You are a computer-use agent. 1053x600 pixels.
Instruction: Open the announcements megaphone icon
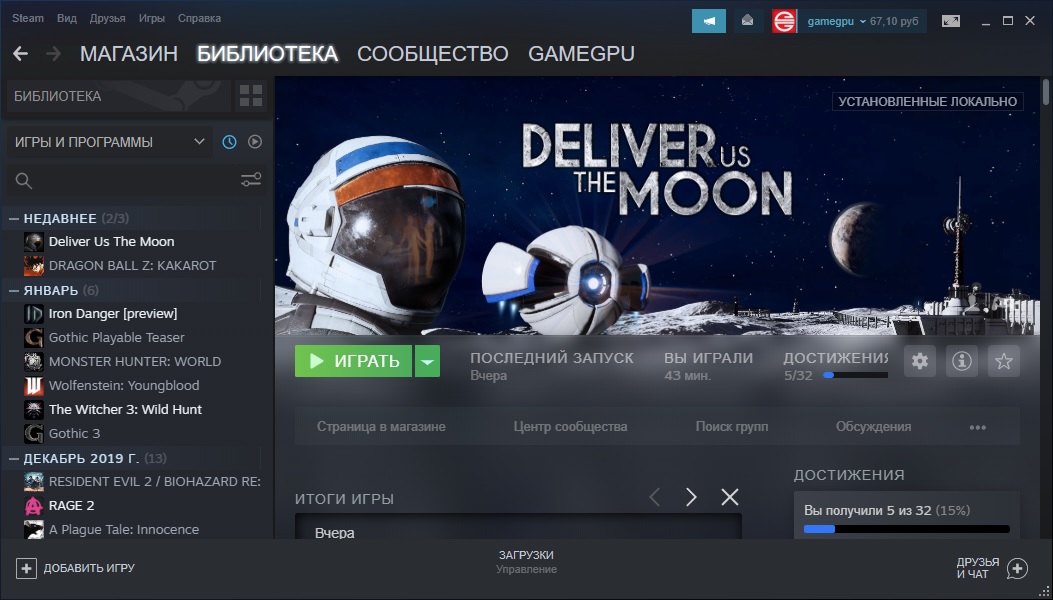click(x=708, y=21)
